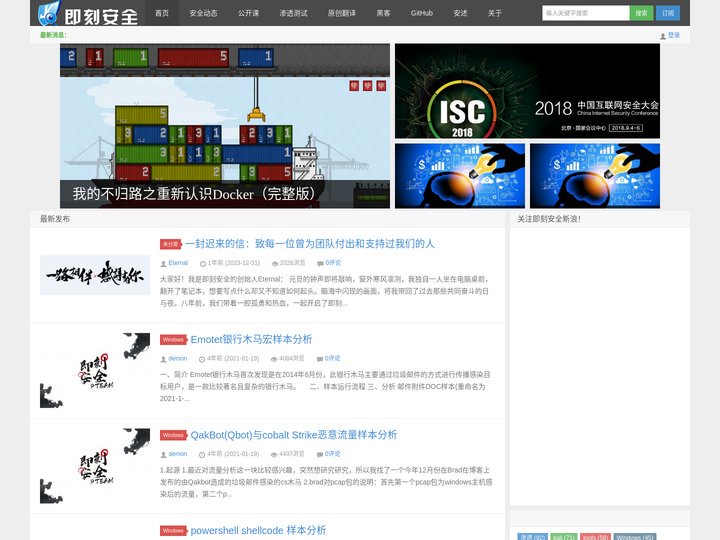Open powershell shellcode 样本分析 article title
This screenshot has width=720, height=540.
click(258, 530)
